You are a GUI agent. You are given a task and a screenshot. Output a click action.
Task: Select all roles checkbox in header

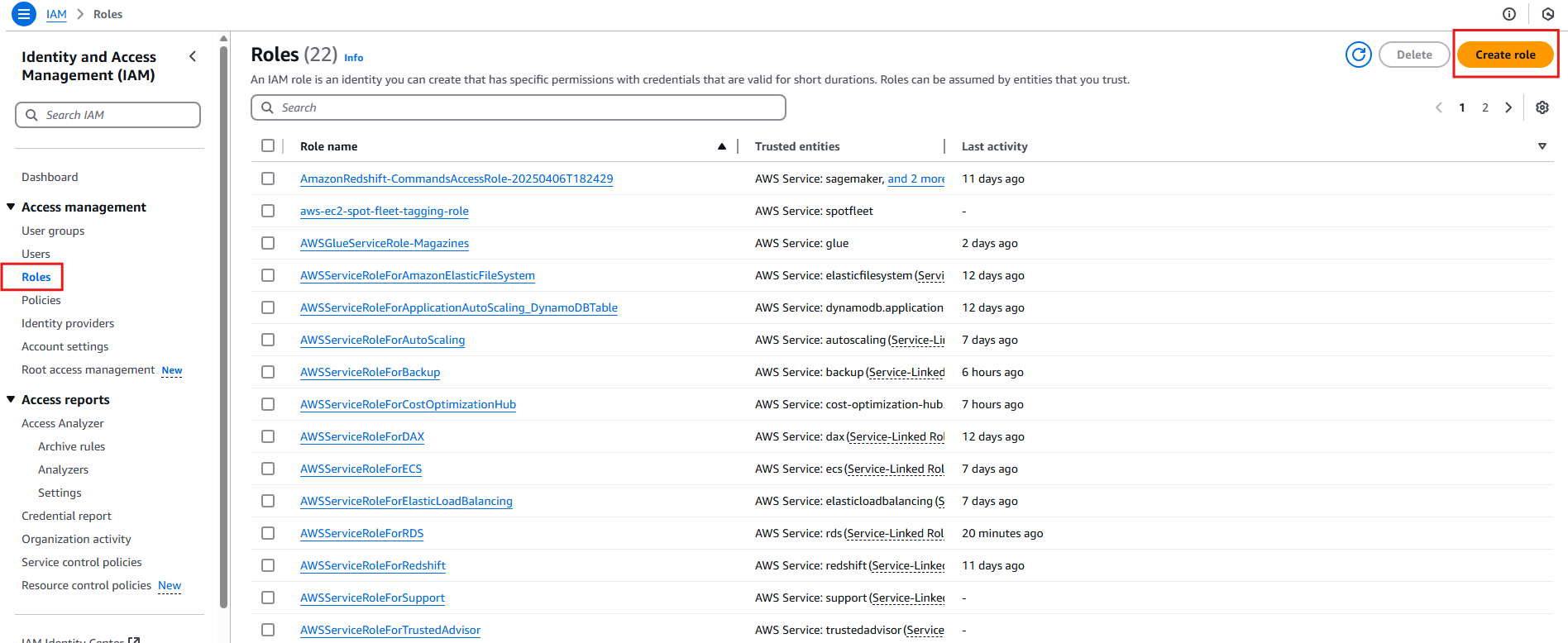coord(268,145)
